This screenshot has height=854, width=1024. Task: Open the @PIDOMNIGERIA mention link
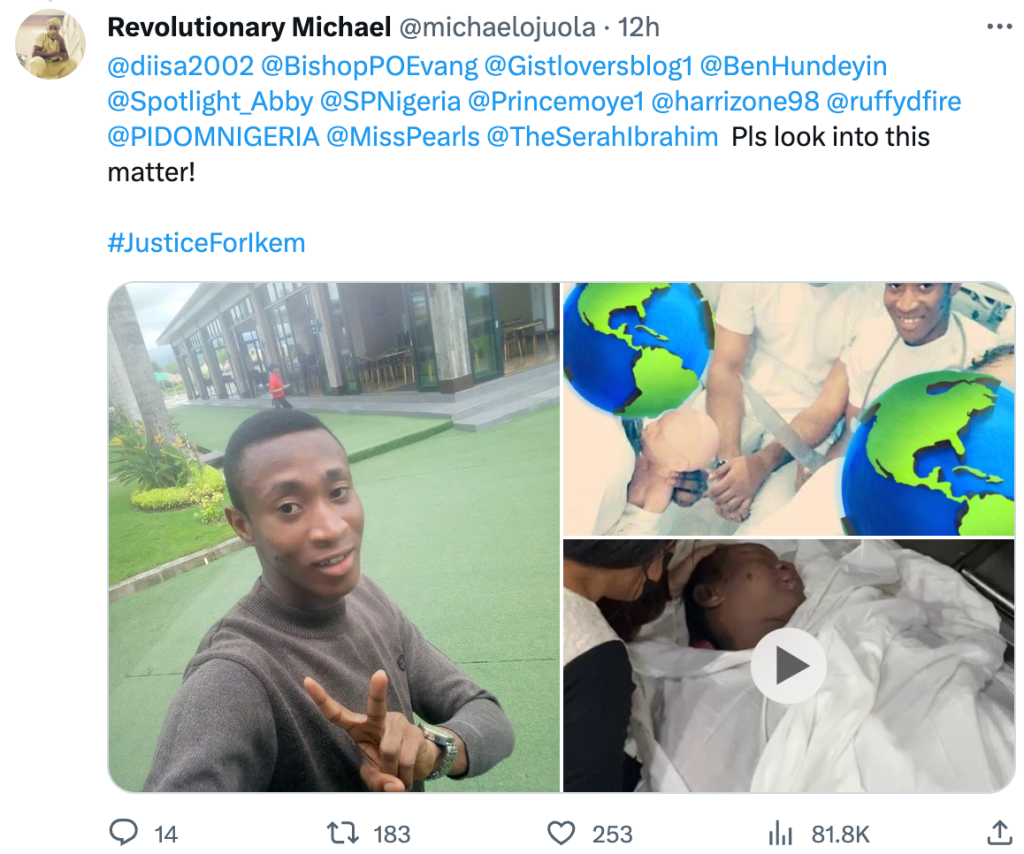[213, 136]
